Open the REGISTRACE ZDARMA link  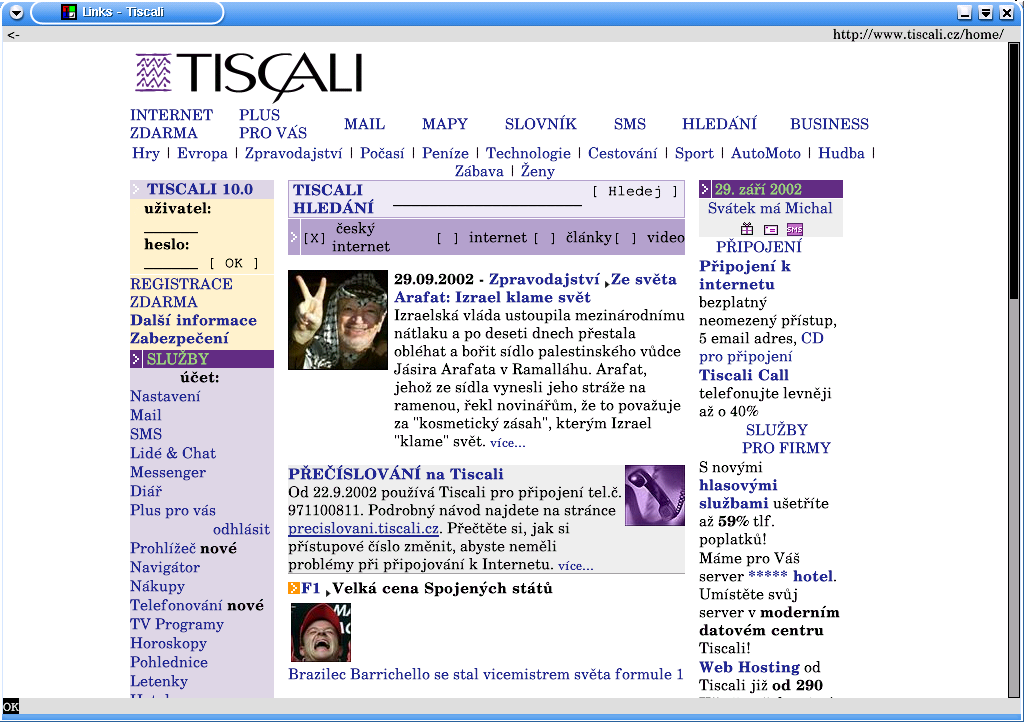(x=182, y=293)
